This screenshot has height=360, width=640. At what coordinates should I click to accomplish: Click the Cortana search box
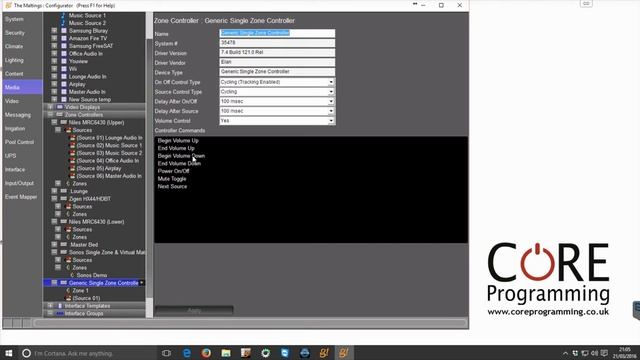(88, 353)
